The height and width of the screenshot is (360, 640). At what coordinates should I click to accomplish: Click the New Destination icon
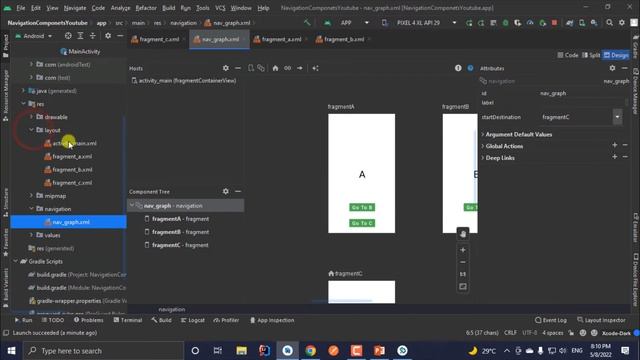coord(251,68)
